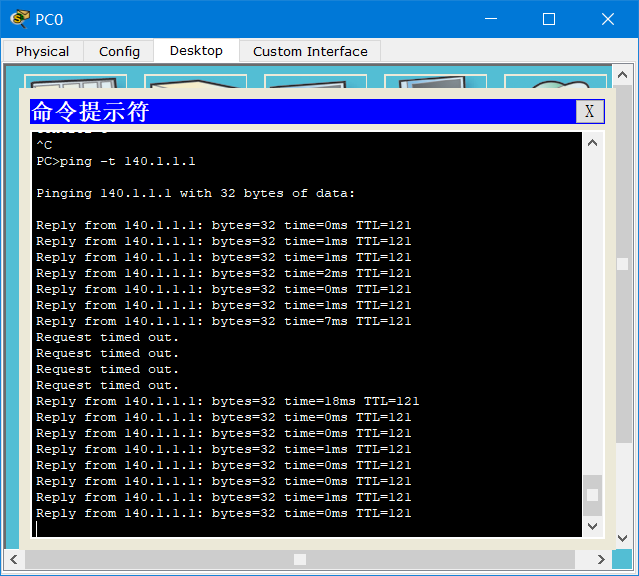Click the 命令提示符 title bar text
Image resolution: width=639 pixels, height=576 pixels.
[90, 111]
